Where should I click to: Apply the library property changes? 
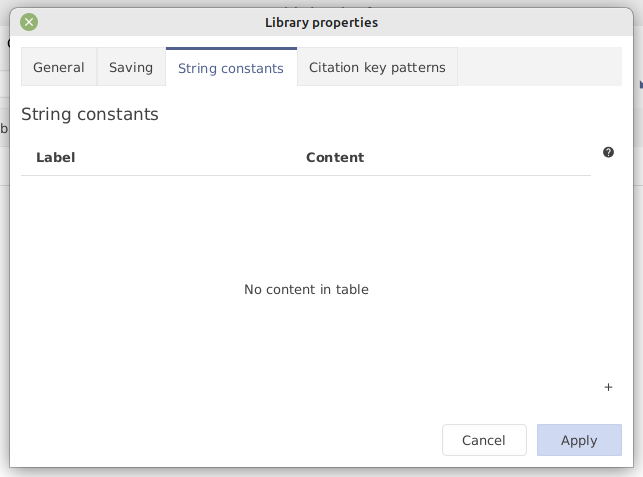pos(579,440)
